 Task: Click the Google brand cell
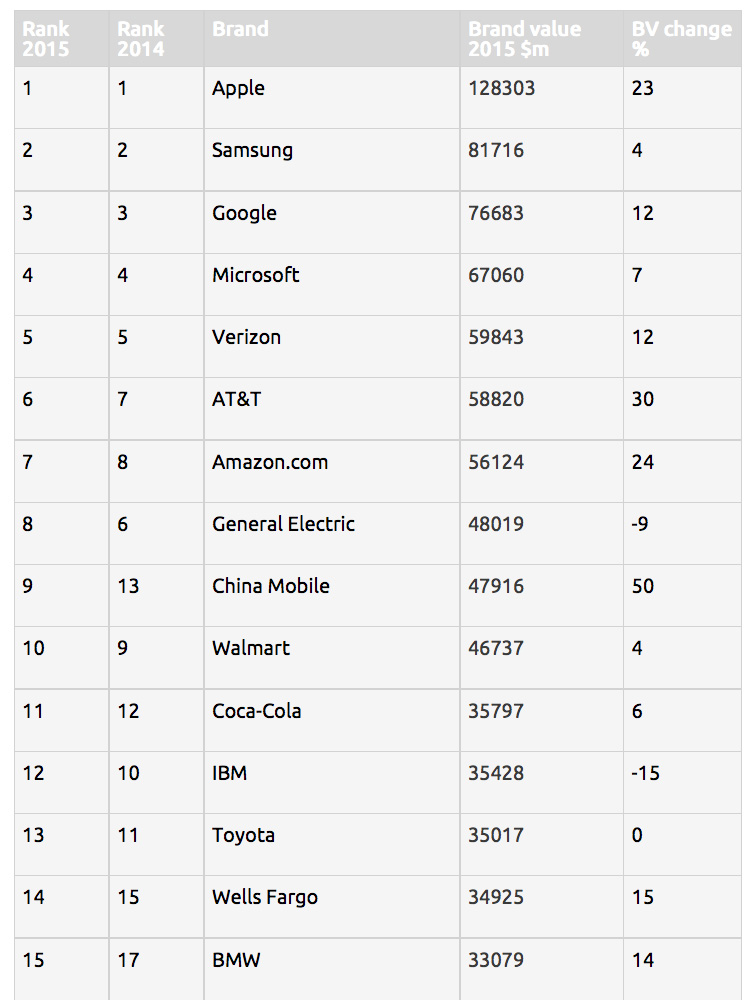tap(332, 222)
